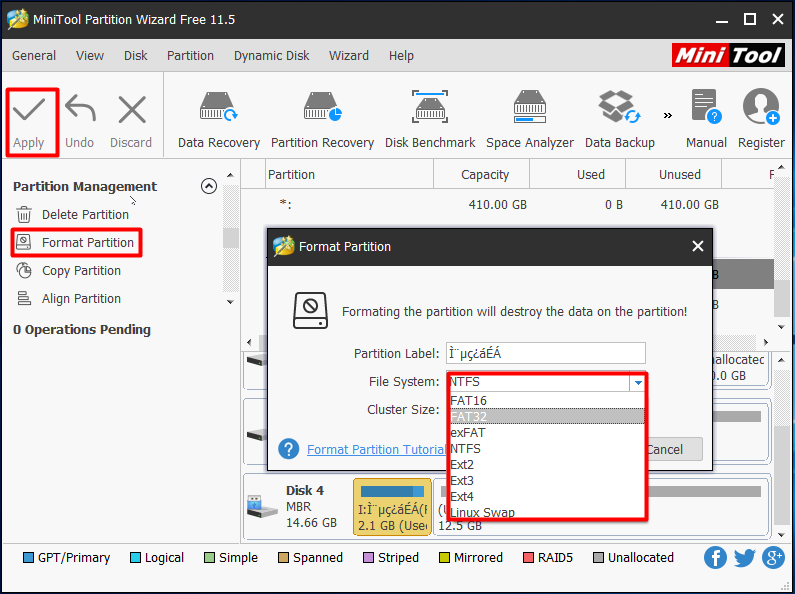The image size is (795, 594).
Task: Discard all pending changes
Action: point(131,122)
